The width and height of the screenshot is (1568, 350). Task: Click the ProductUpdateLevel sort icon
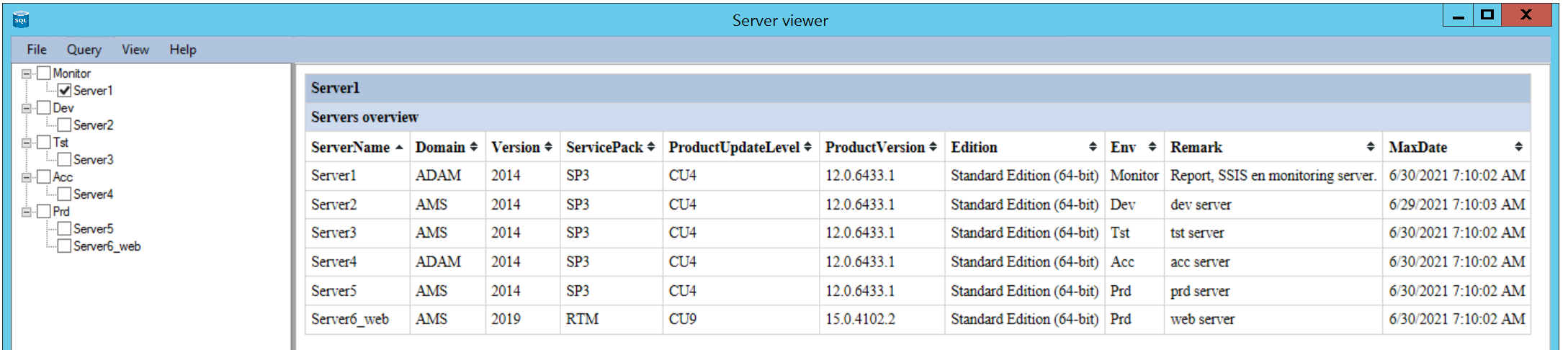click(x=808, y=147)
